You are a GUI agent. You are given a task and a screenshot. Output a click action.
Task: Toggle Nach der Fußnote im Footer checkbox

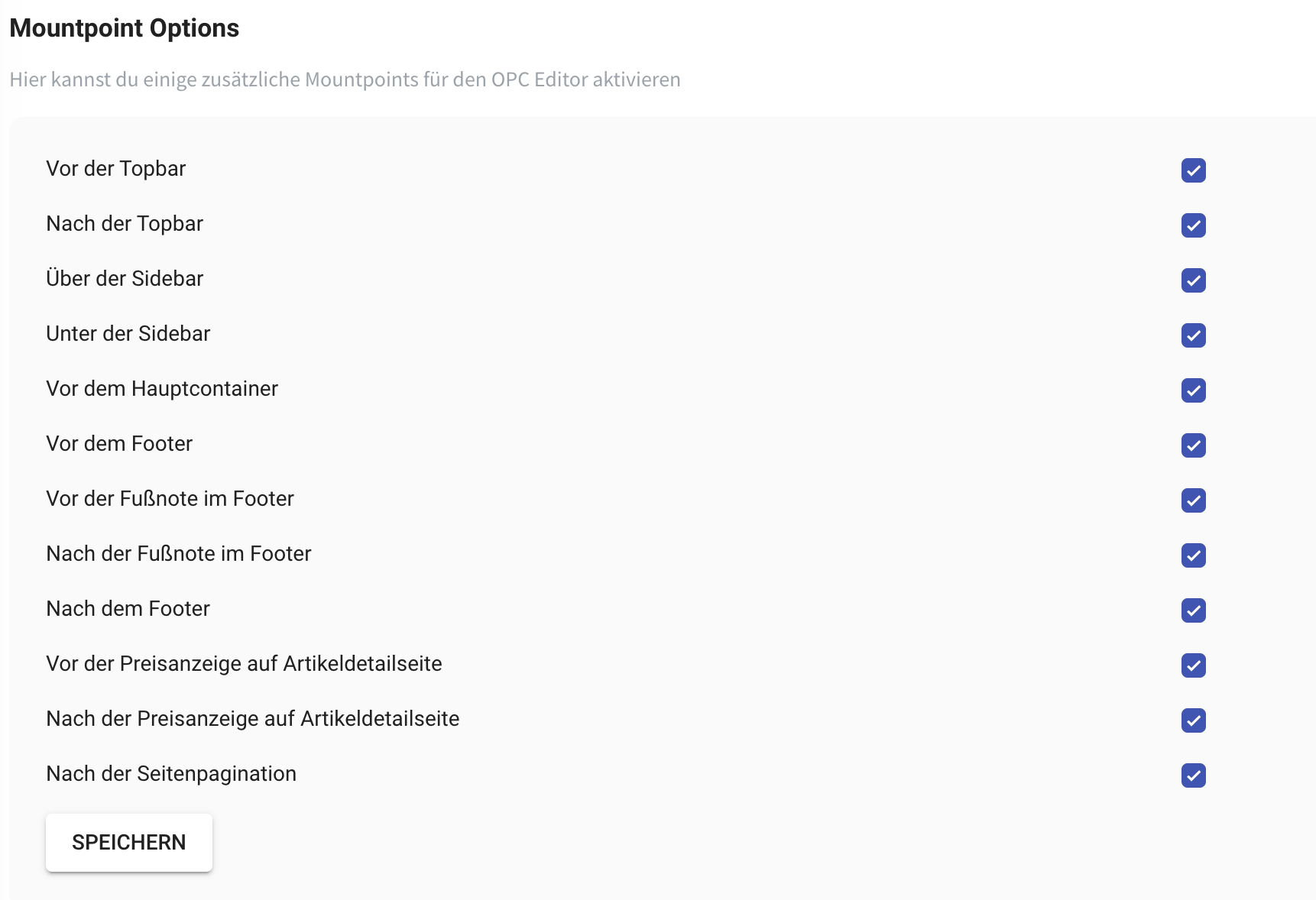coord(1193,555)
